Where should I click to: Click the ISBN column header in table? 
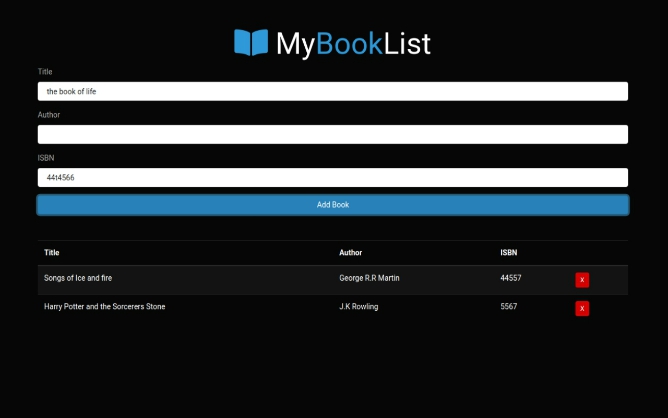[508, 253]
